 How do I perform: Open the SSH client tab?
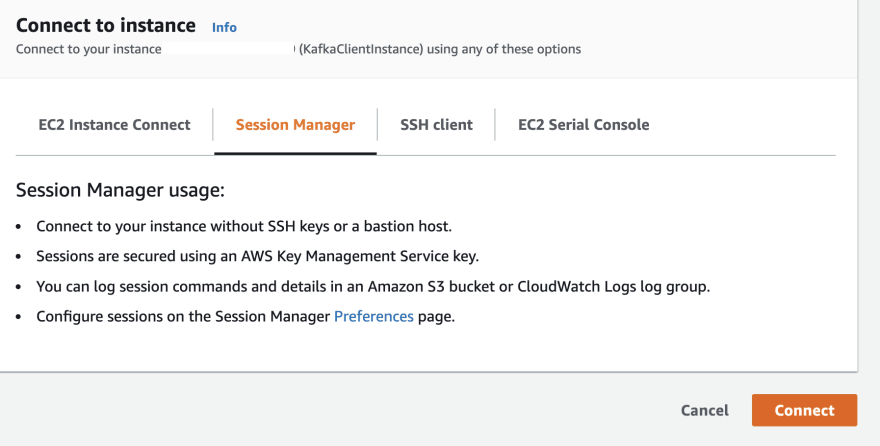436,125
